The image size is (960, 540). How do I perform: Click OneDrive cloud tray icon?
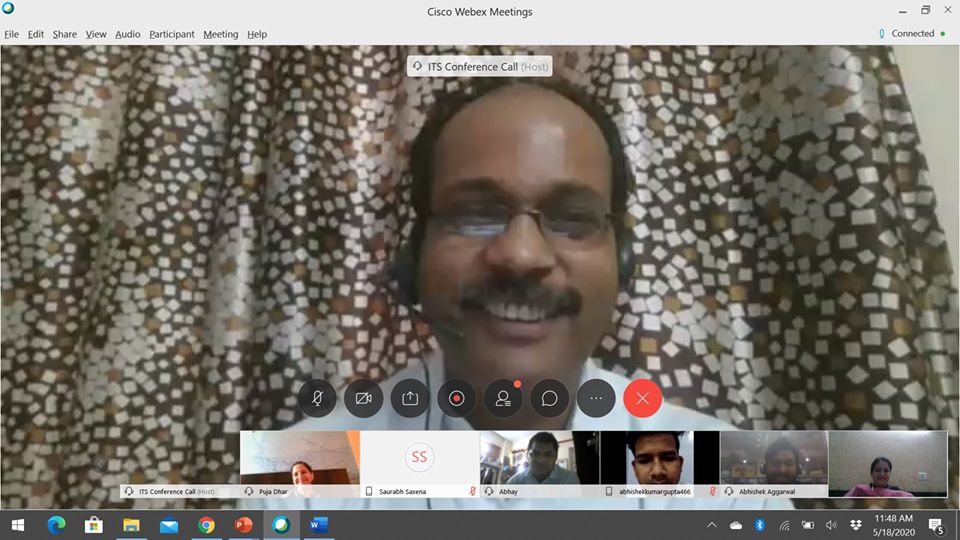pyautogui.click(x=736, y=525)
